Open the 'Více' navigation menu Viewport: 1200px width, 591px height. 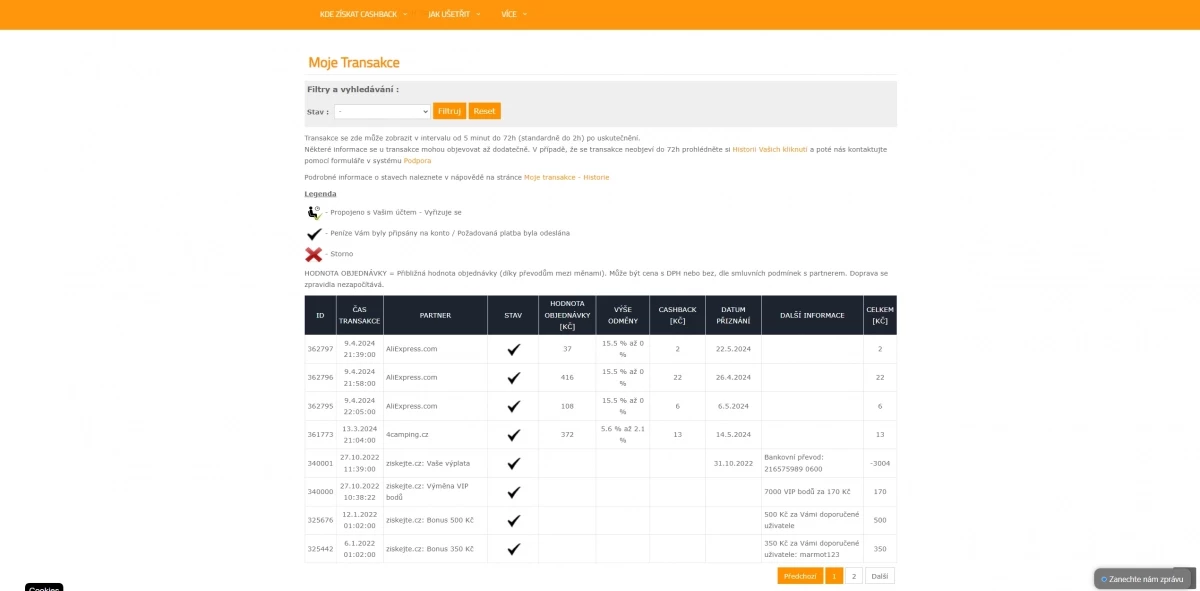514,14
